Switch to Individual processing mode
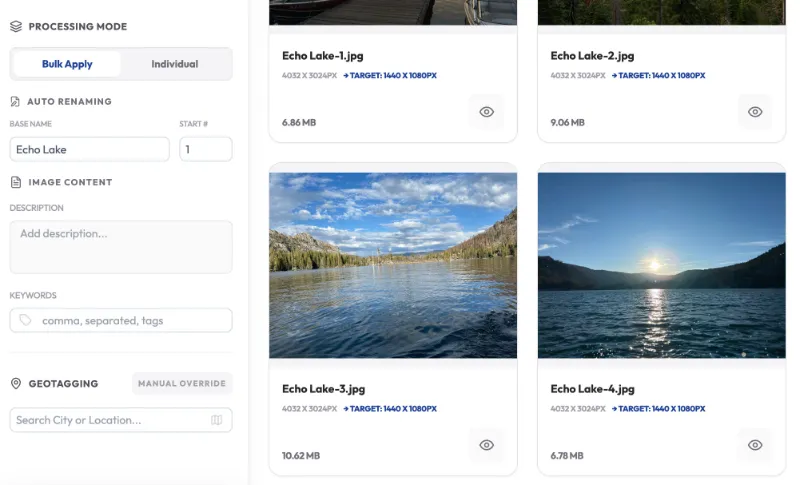 [x=174, y=64]
